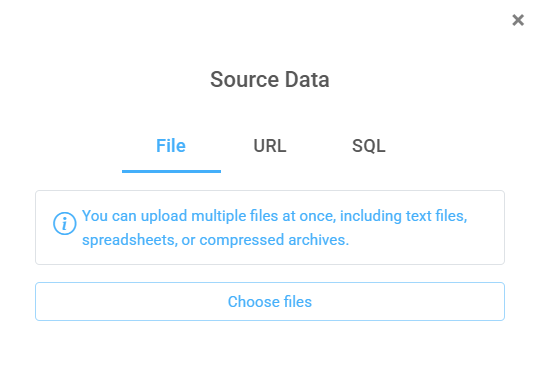Click 'You can upload multiple files' line
The width and height of the screenshot is (536, 371).
[274, 216]
